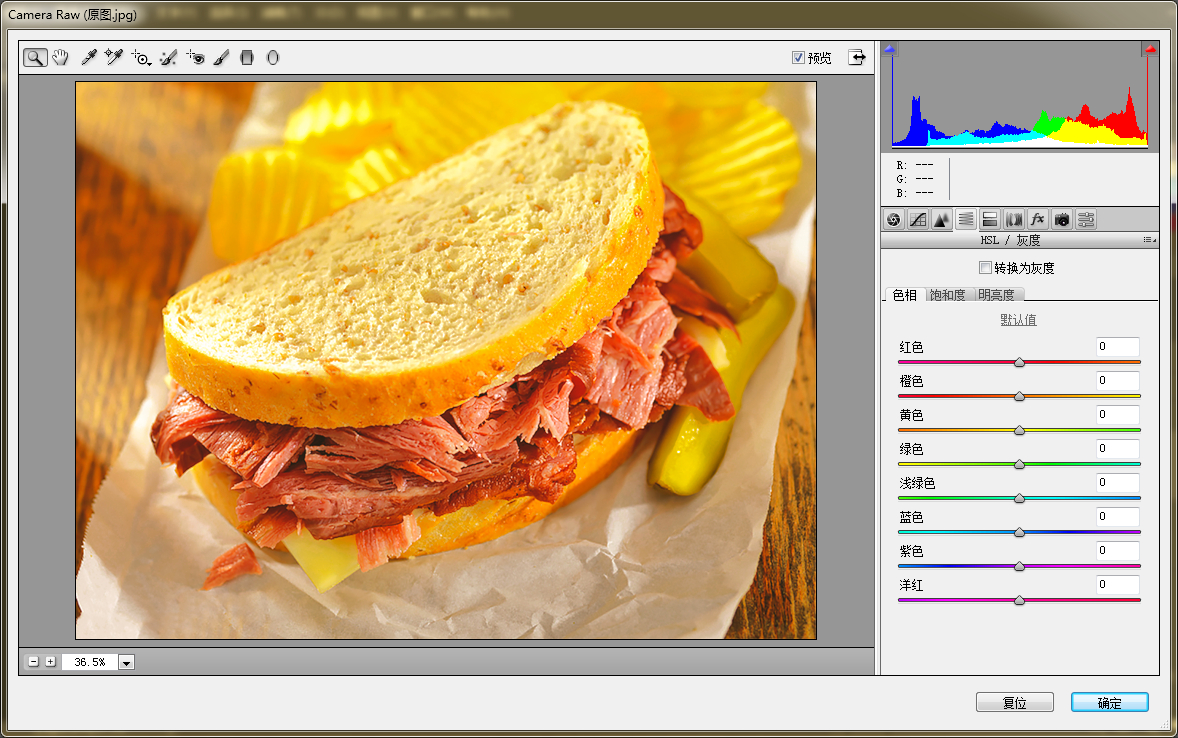Image resolution: width=1178 pixels, height=738 pixels.
Task: Select the Color Sampler tool
Action: [x=113, y=57]
